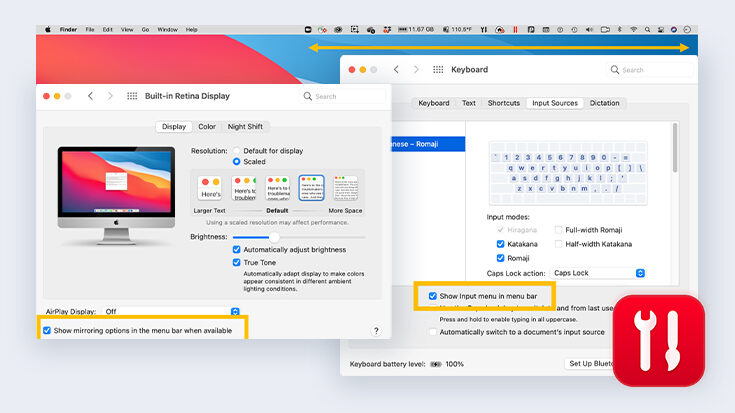Click the eye icon in menu bar
The width and height of the screenshot is (735, 413).
tap(338, 30)
